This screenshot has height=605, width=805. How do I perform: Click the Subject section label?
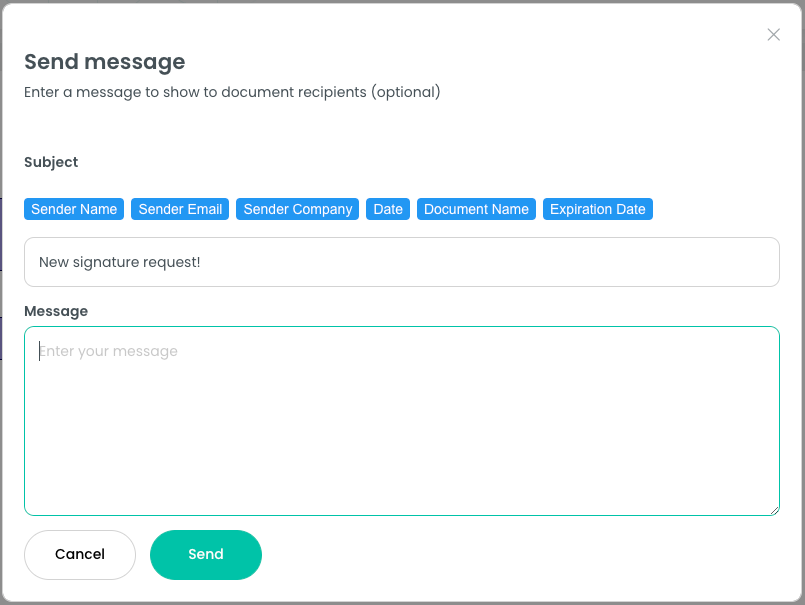click(x=51, y=162)
